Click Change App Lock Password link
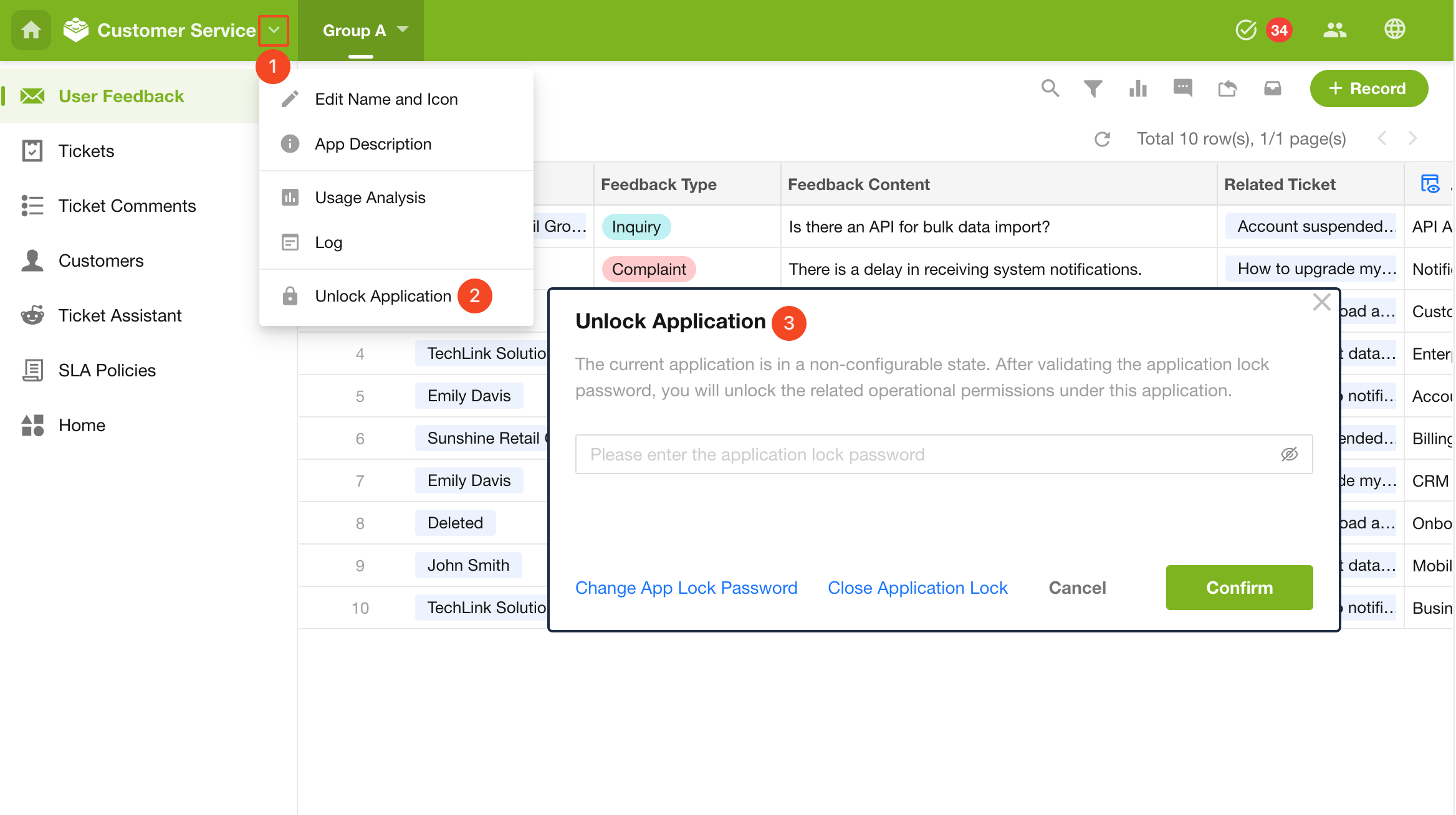Viewport: 1456px width, 815px height. (x=686, y=588)
